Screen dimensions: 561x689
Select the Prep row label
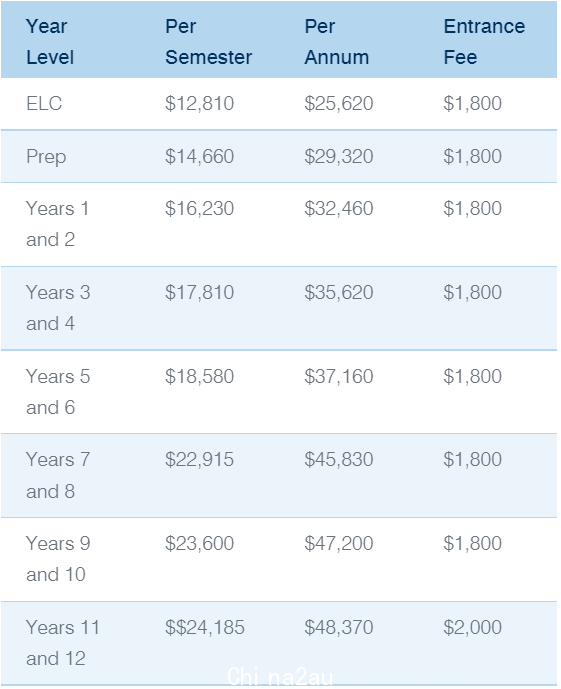tap(46, 157)
